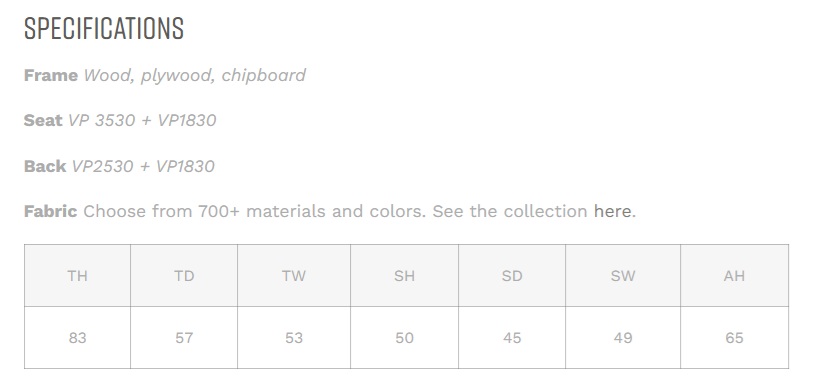Click the table cell with value 83
Viewport: 814px width, 381px height.
coord(77,338)
